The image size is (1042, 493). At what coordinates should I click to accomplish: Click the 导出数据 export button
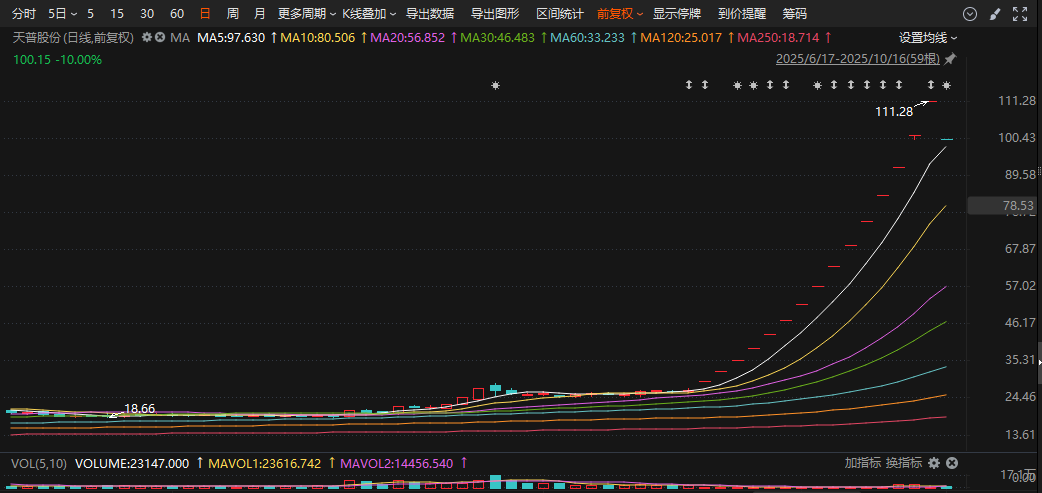(430, 14)
